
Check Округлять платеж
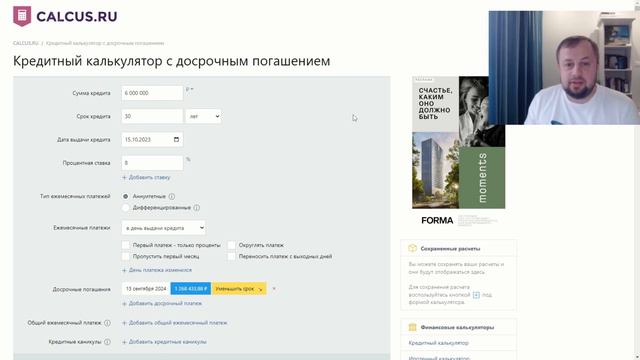[231, 245]
